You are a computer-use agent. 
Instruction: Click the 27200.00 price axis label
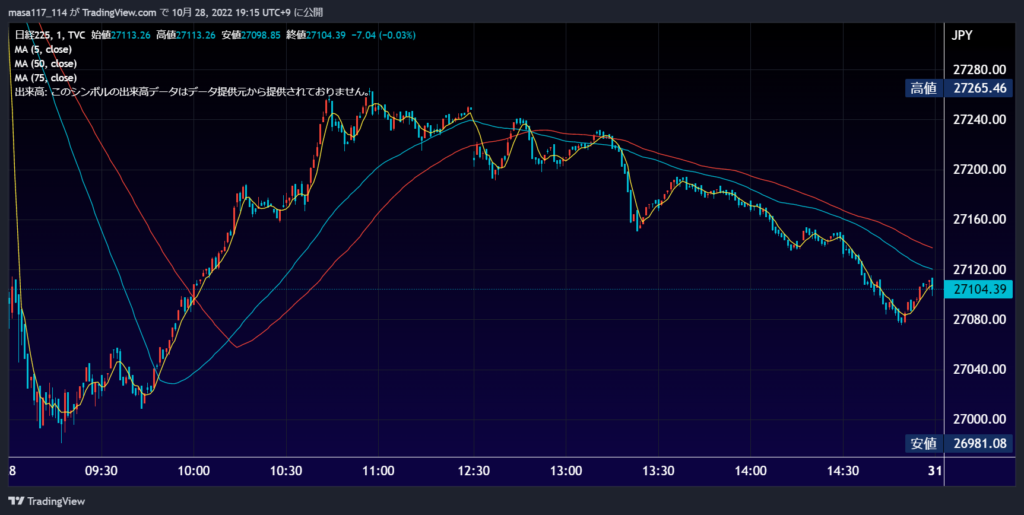tap(979, 170)
